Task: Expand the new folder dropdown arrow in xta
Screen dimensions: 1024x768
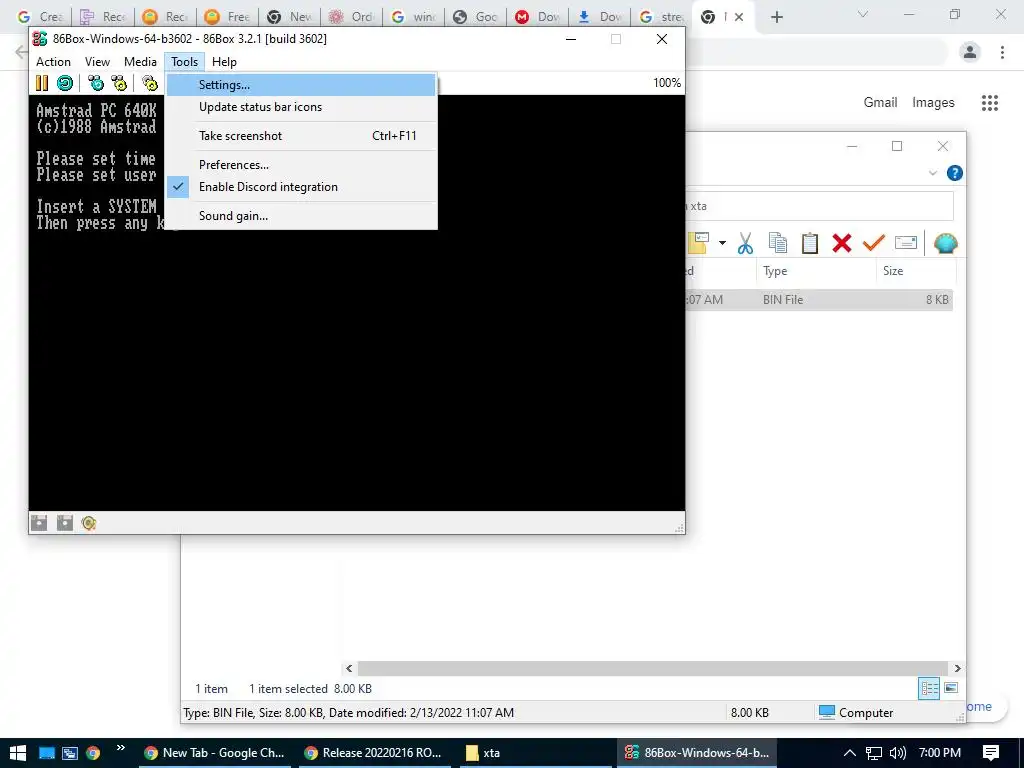Action: pos(722,243)
